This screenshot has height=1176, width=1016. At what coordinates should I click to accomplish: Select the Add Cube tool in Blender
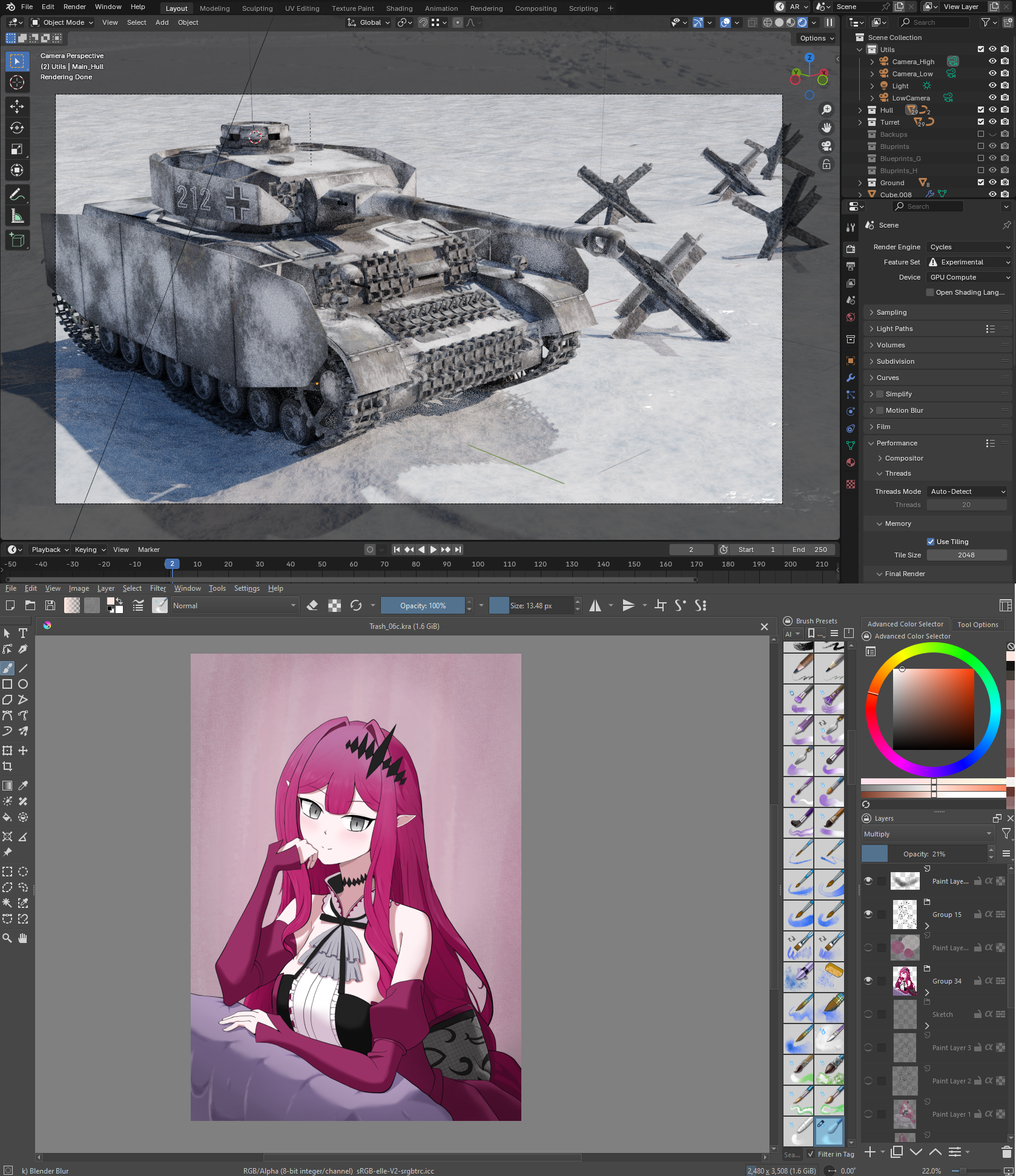(x=17, y=240)
